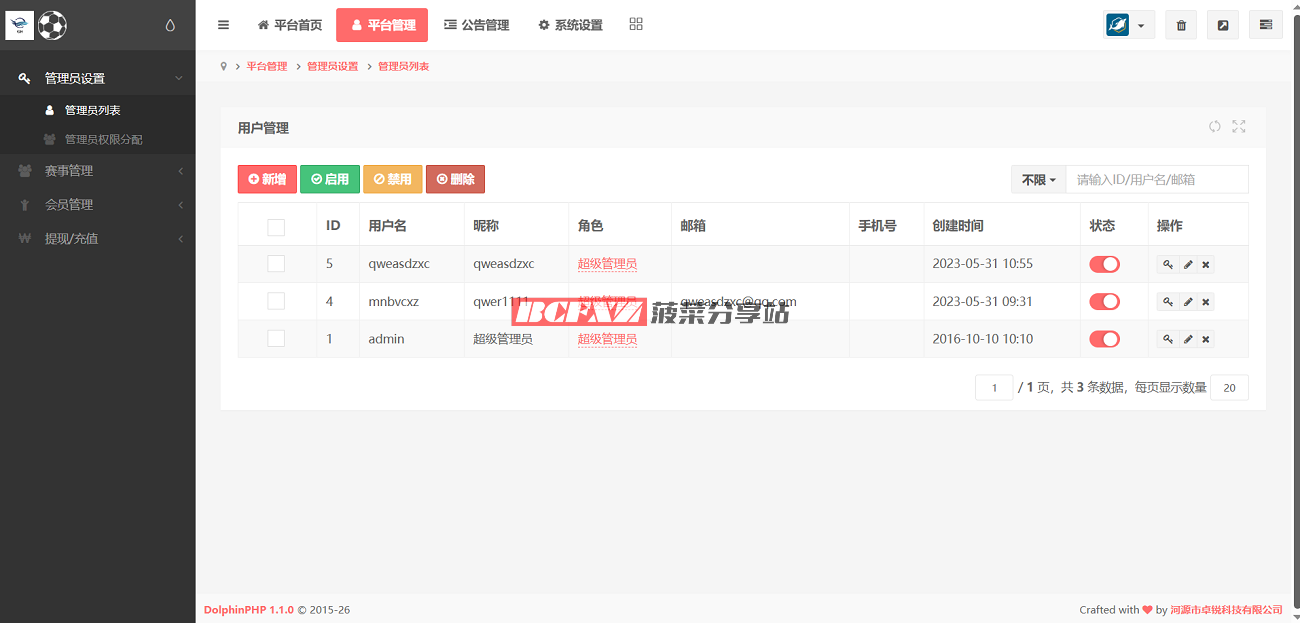Image resolution: width=1300 pixels, height=623 pixels.
Task: Tick the select-all checkbox in table header
Action: pyautogui.click(x=276, y=227)
